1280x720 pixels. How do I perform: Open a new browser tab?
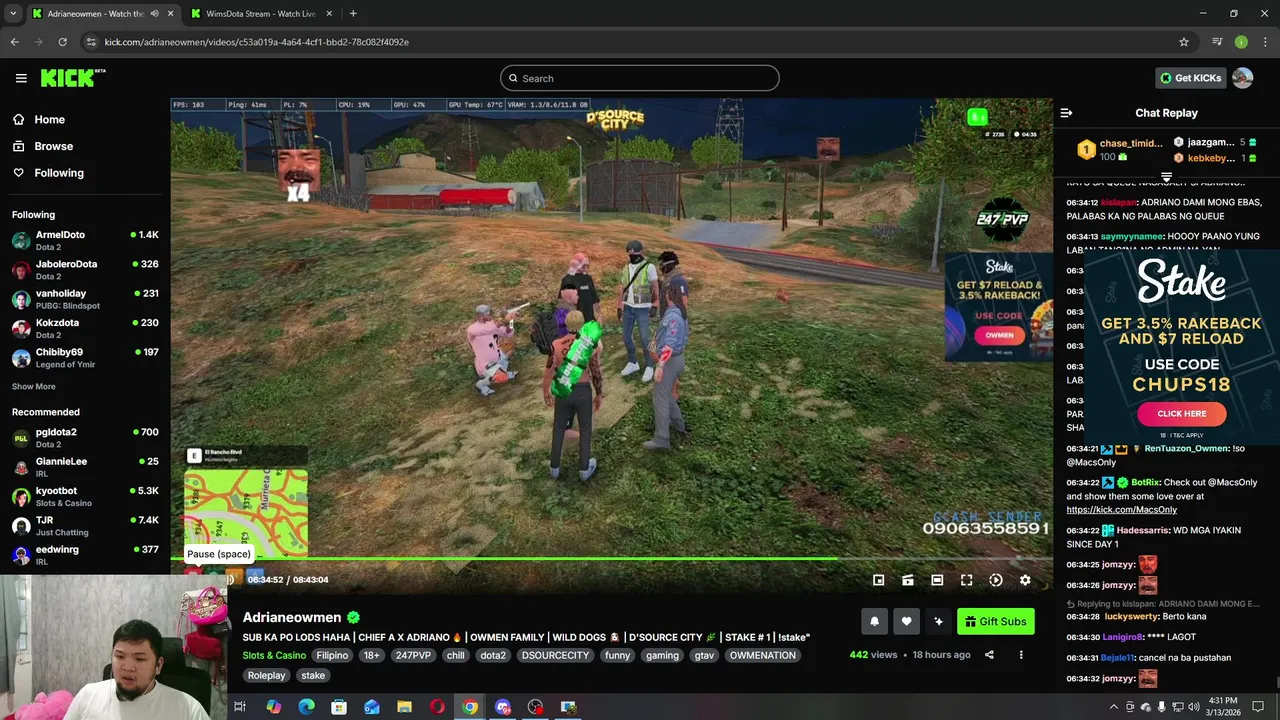pyautogui.click(x=353, y=14)
